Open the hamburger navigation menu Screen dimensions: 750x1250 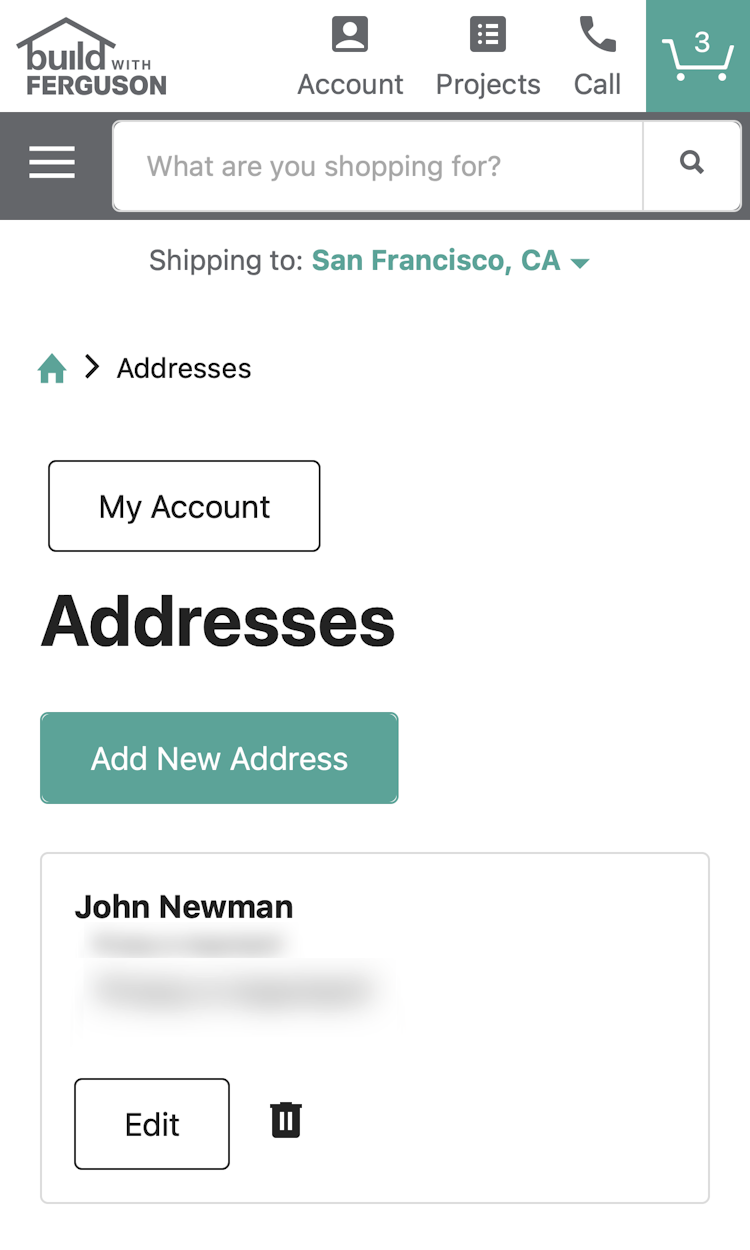coord(51,162)
